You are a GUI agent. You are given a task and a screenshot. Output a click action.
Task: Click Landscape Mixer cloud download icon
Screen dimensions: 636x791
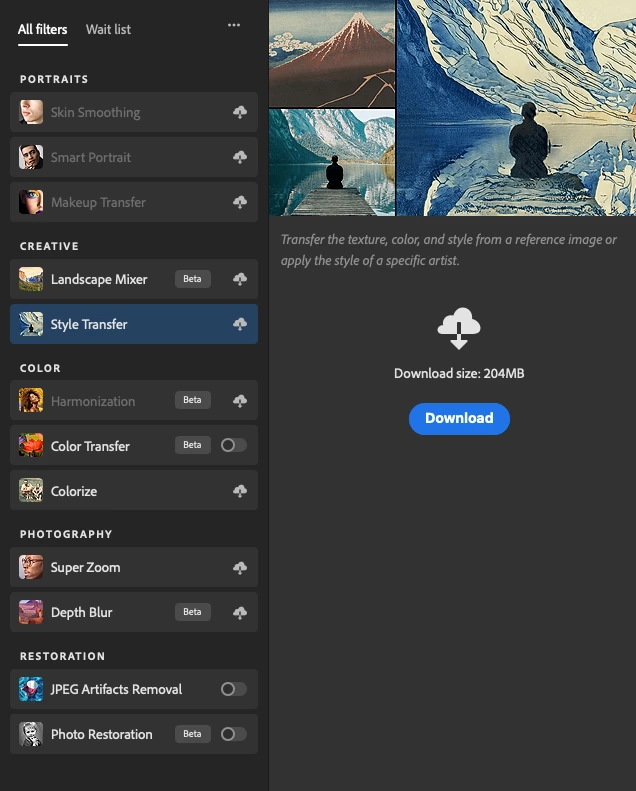click(x=240, y=279)
